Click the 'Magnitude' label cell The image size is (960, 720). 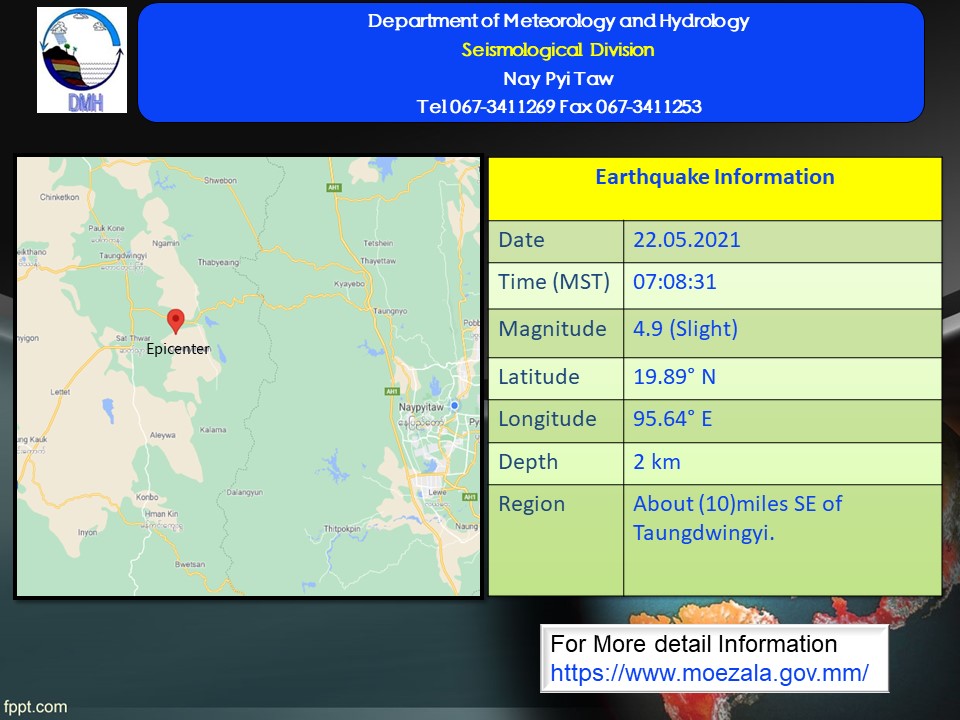pos(556,333)
